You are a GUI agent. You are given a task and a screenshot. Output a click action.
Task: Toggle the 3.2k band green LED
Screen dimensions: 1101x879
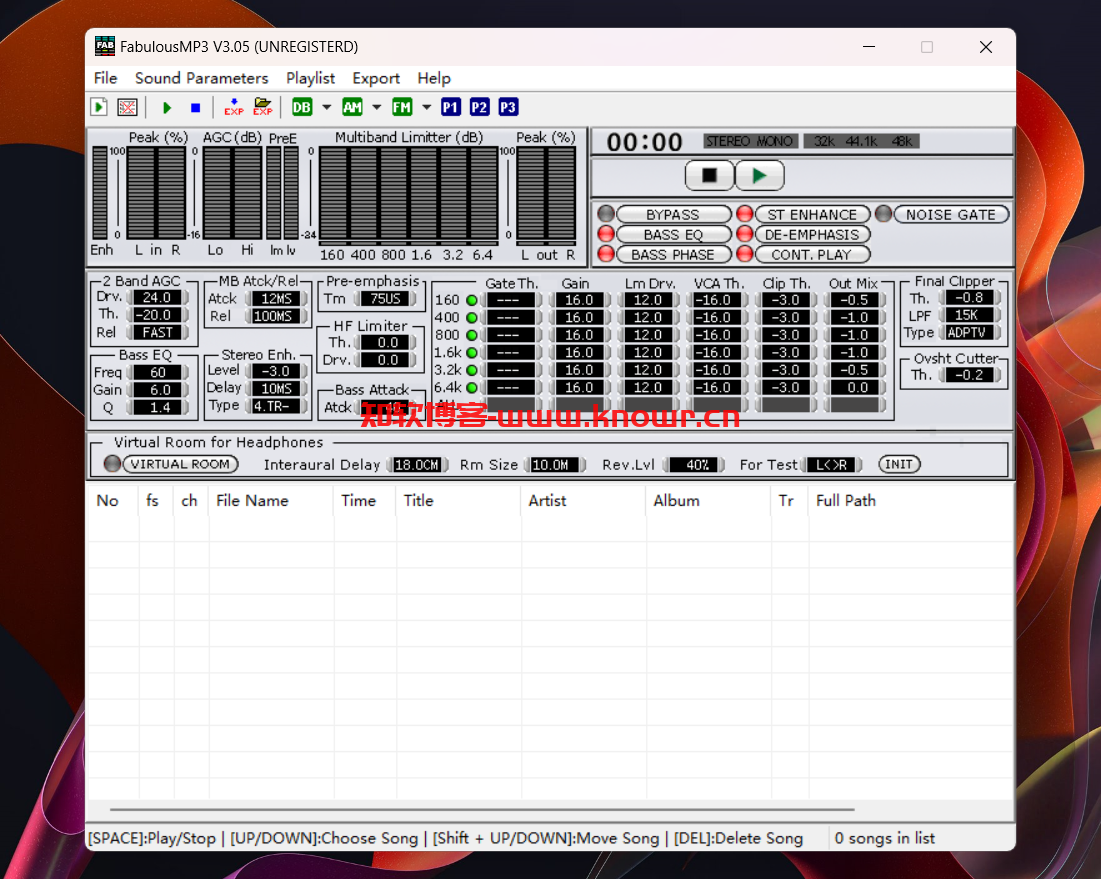pos(472,371)
